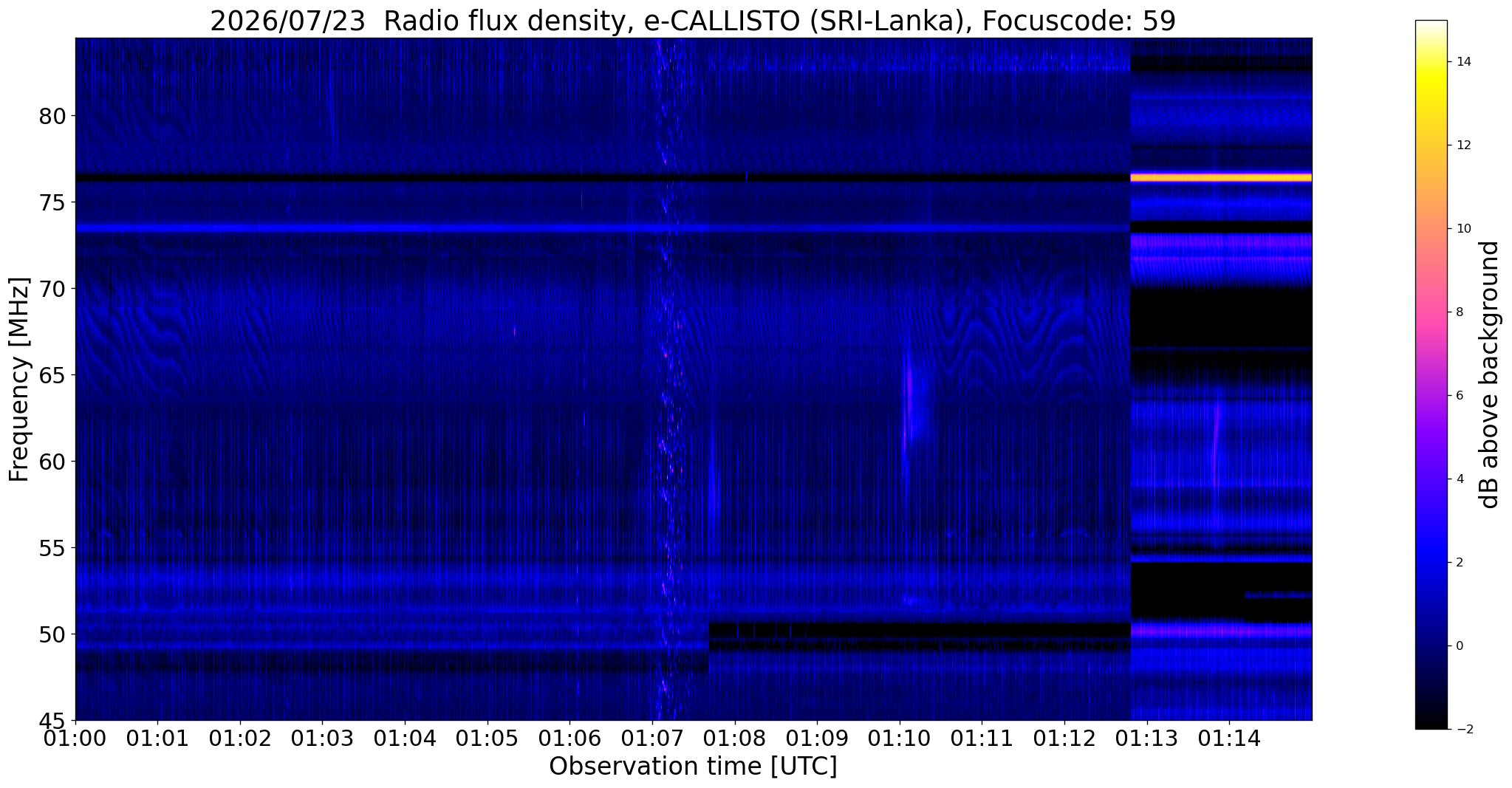Viewport: 1512px width, 788px height.
Task: Click the 01:00 time tick label
Action: 75,737
